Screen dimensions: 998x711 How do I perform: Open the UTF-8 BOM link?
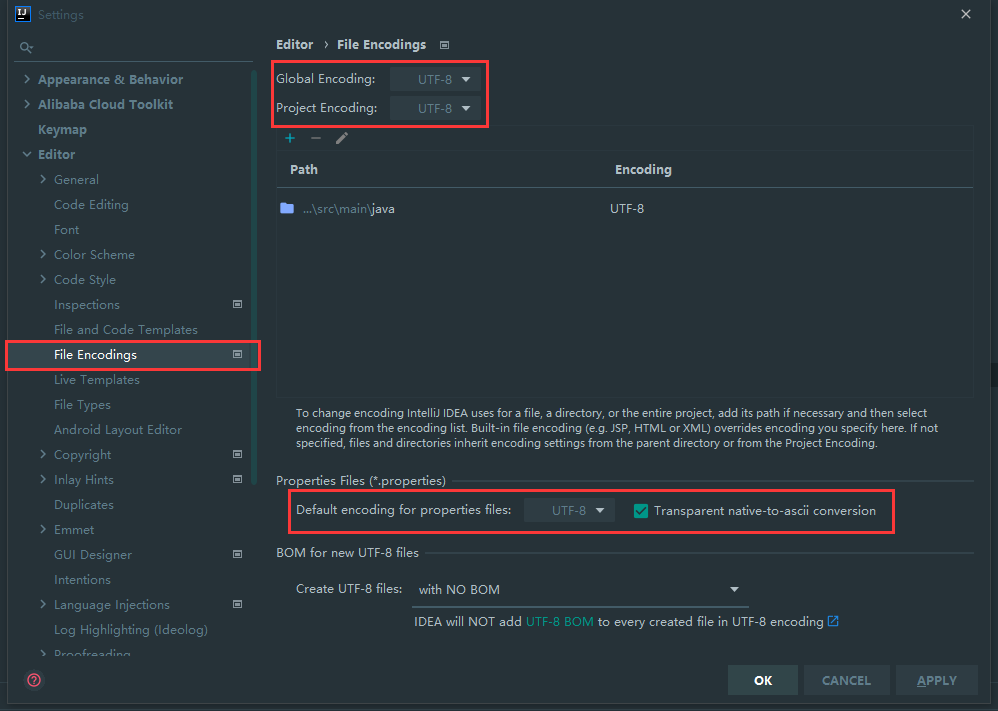click(x=559, y=621)
